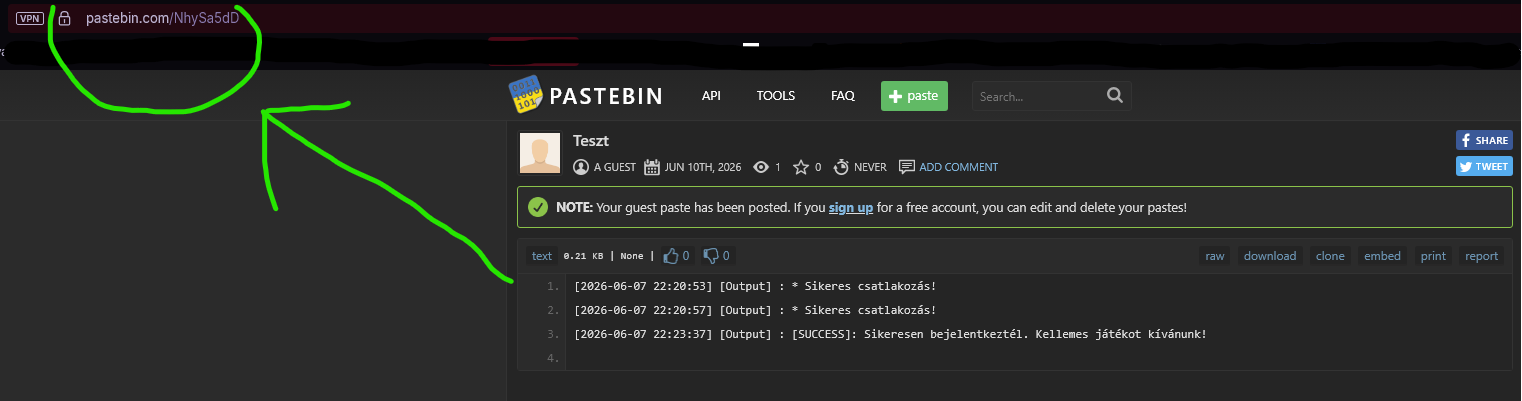The image size is (1522, 401).
Task: Click the Facebook SHARE button
Action: pos(1484,141)
